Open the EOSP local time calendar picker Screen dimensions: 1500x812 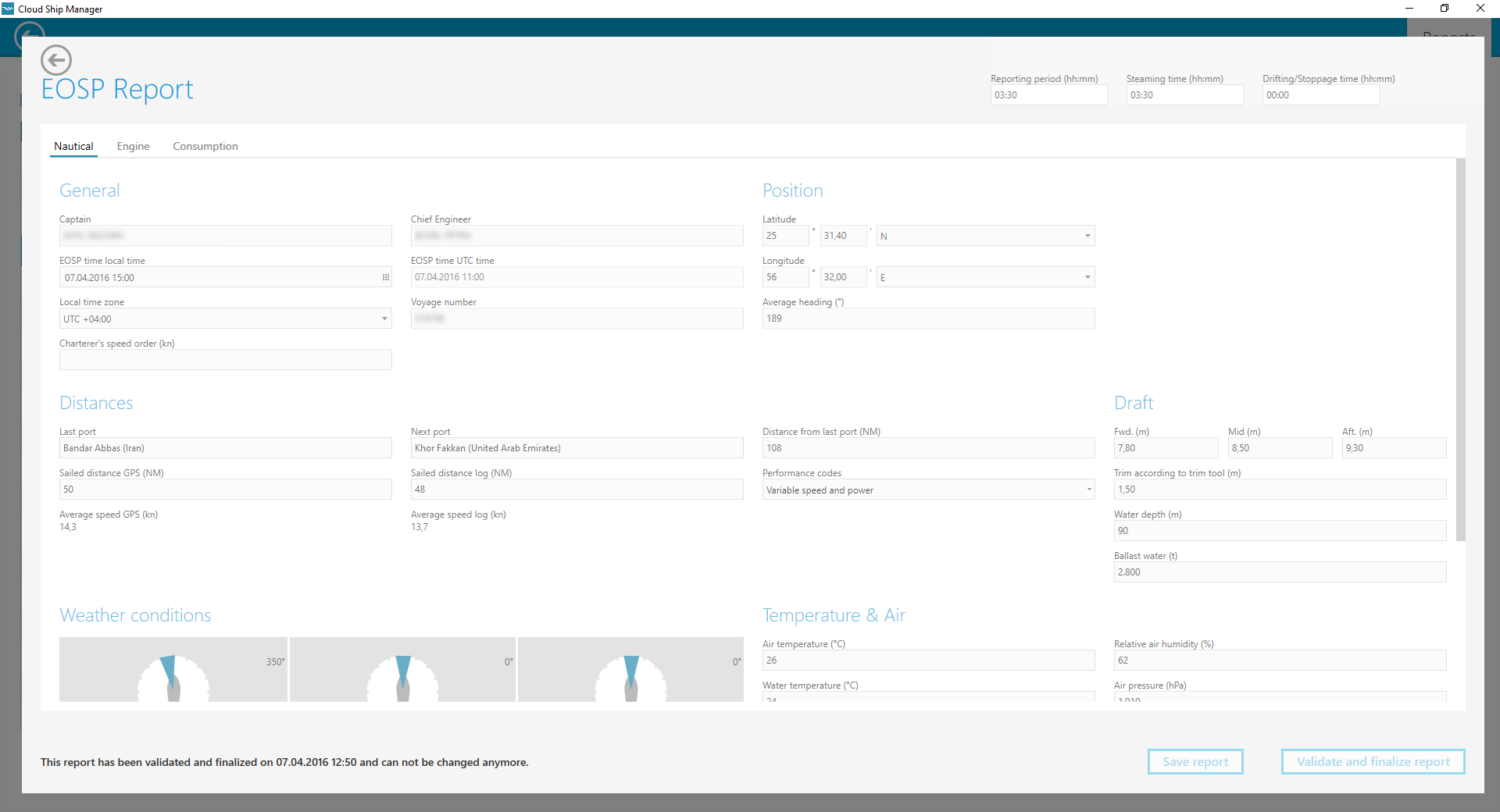385,278
